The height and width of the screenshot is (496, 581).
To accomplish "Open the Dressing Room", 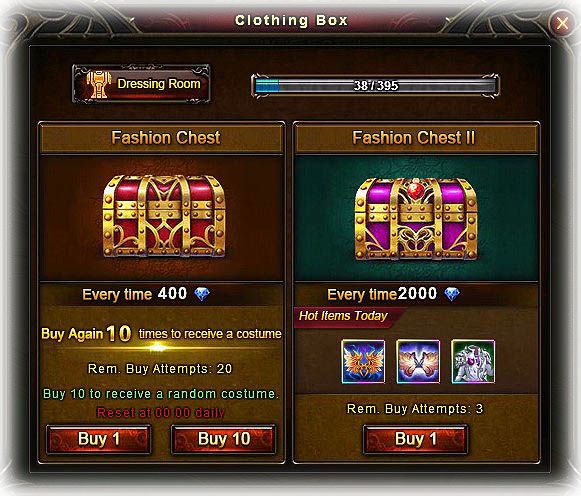I will [141, 84].
